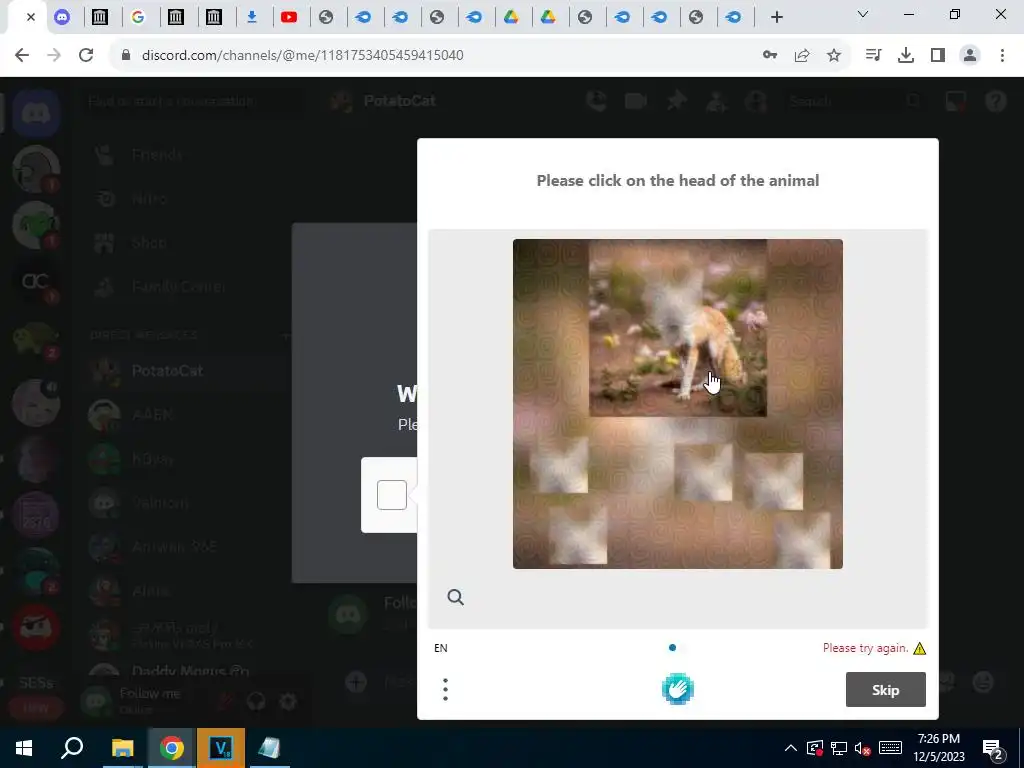Open a new browser tab

[x=776, y=17]
